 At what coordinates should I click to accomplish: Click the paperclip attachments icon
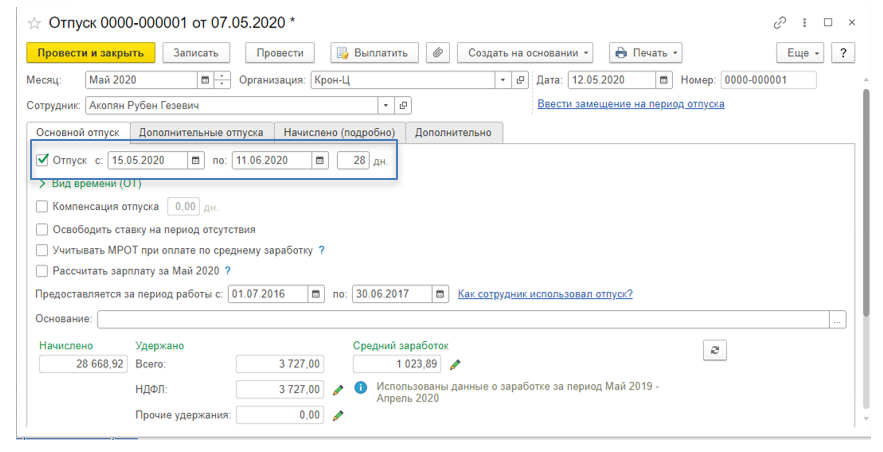click(x=437, y=53)
